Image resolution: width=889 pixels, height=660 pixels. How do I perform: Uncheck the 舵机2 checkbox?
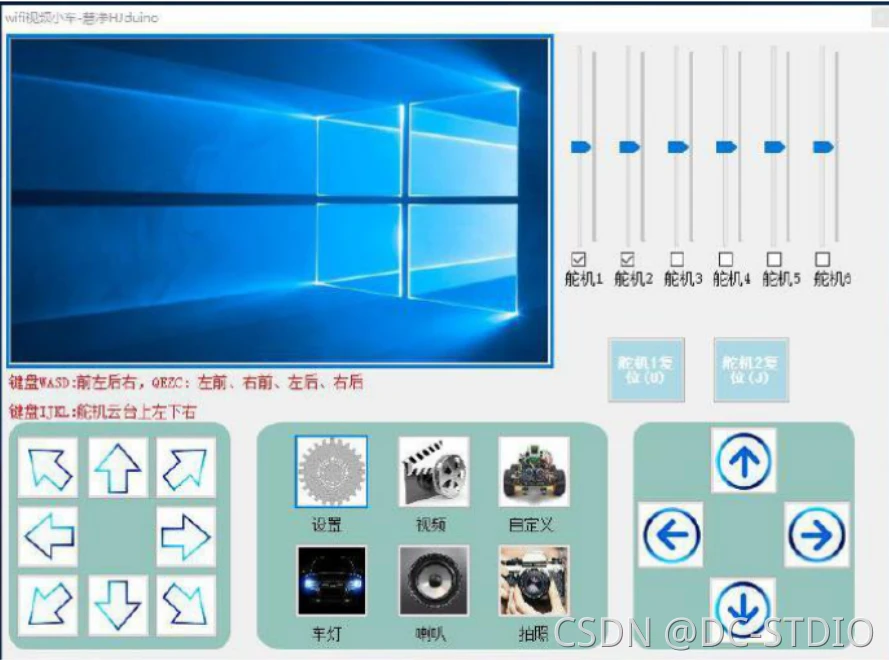coord(627,259)
